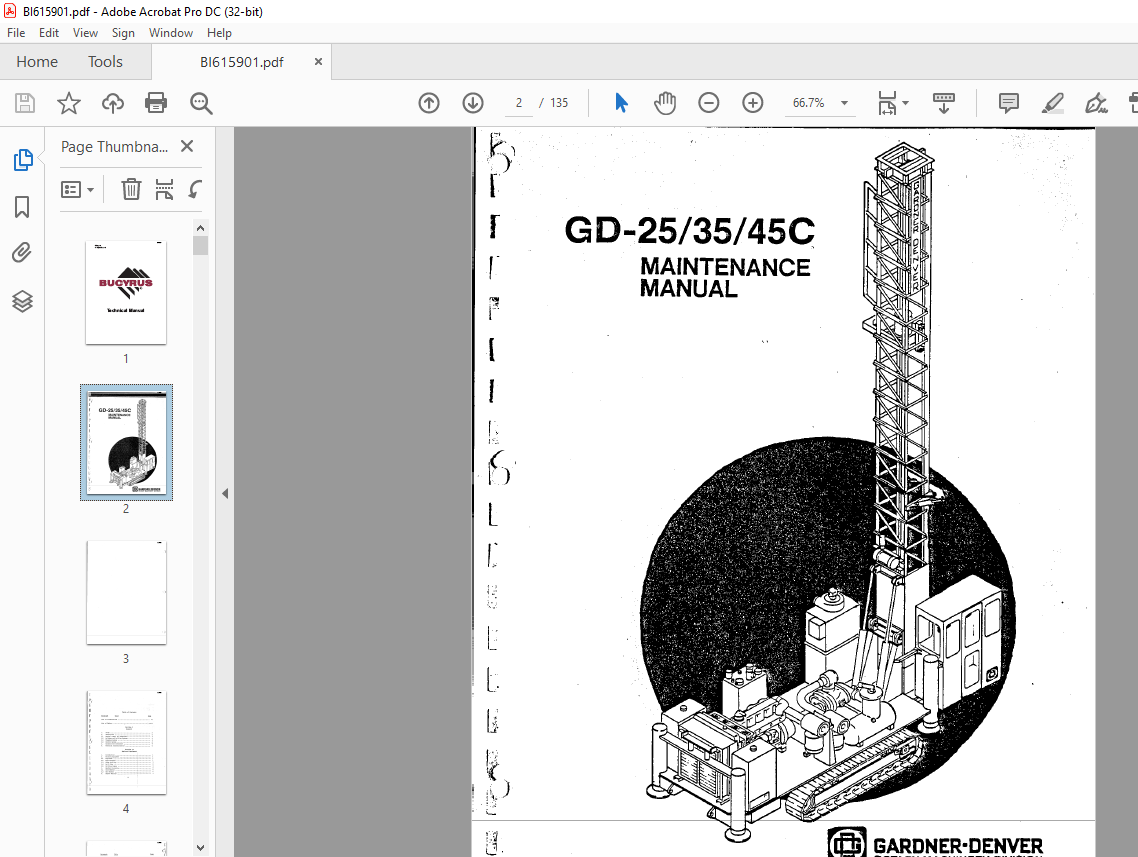Go to previous page arrow
The height and width of the screenshot is (857, 1138).
point(429,103)
